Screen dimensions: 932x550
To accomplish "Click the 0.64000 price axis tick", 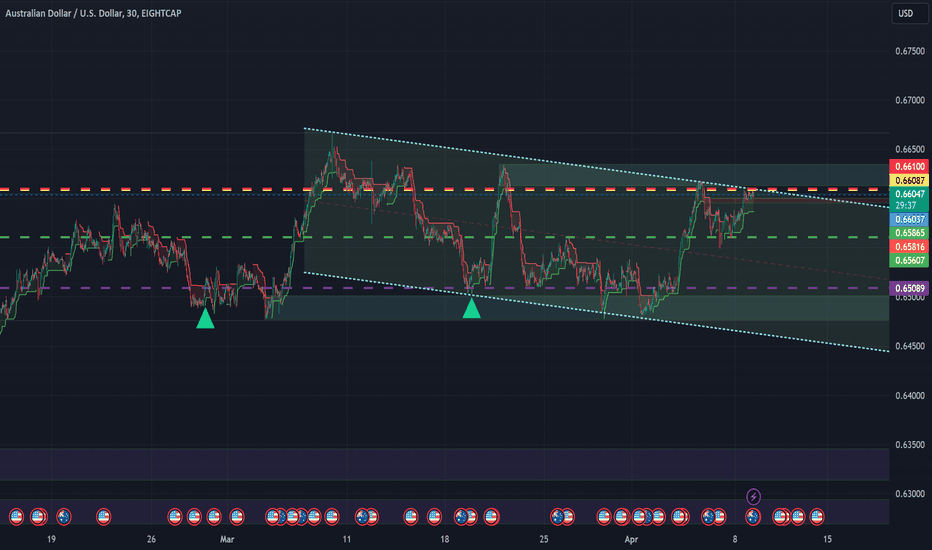I will [910, 395].
